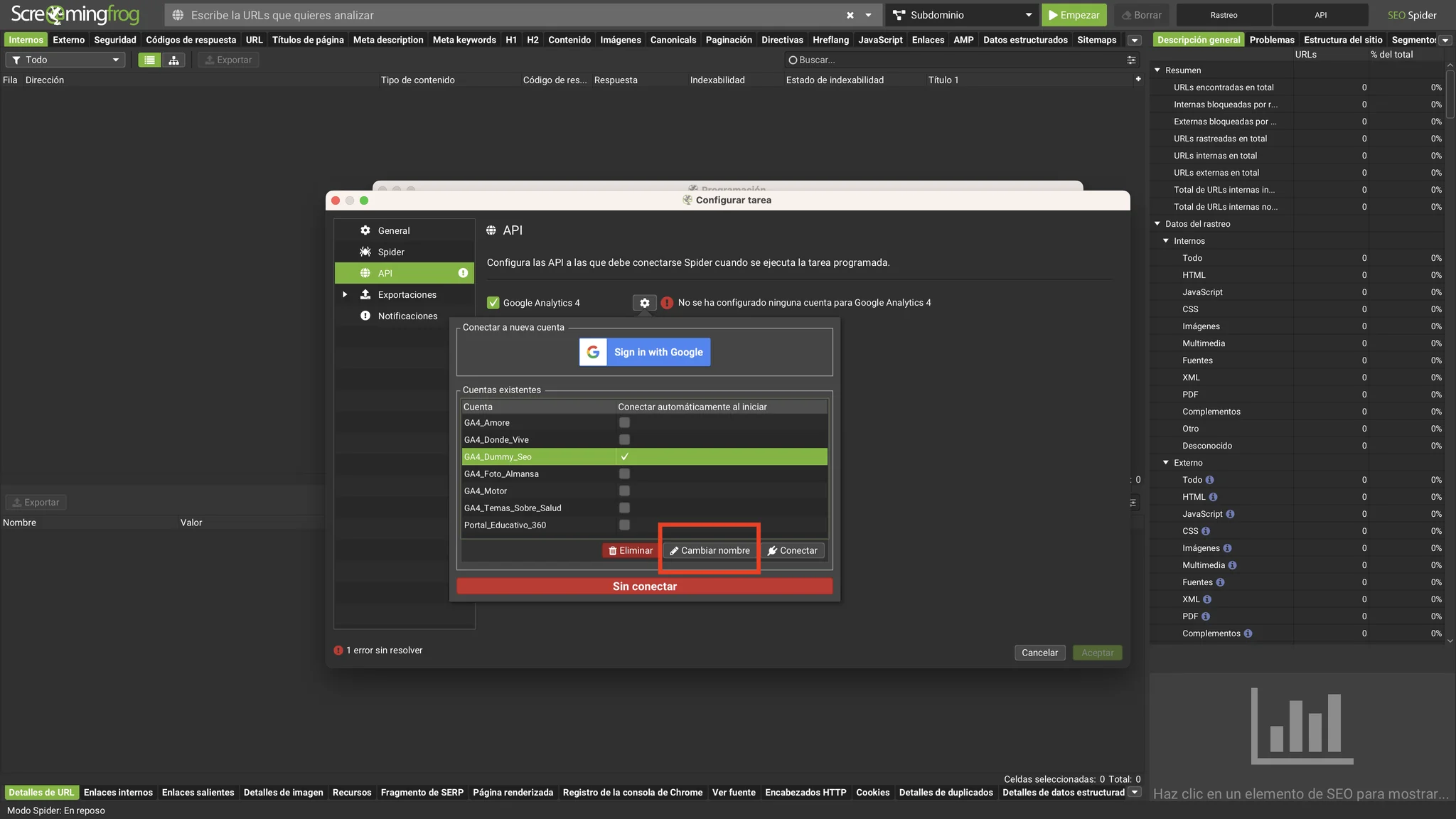This screenshot has height=819, width=1456.
Task: Open search filter options icon
Action: click(x=1131, y=60)
